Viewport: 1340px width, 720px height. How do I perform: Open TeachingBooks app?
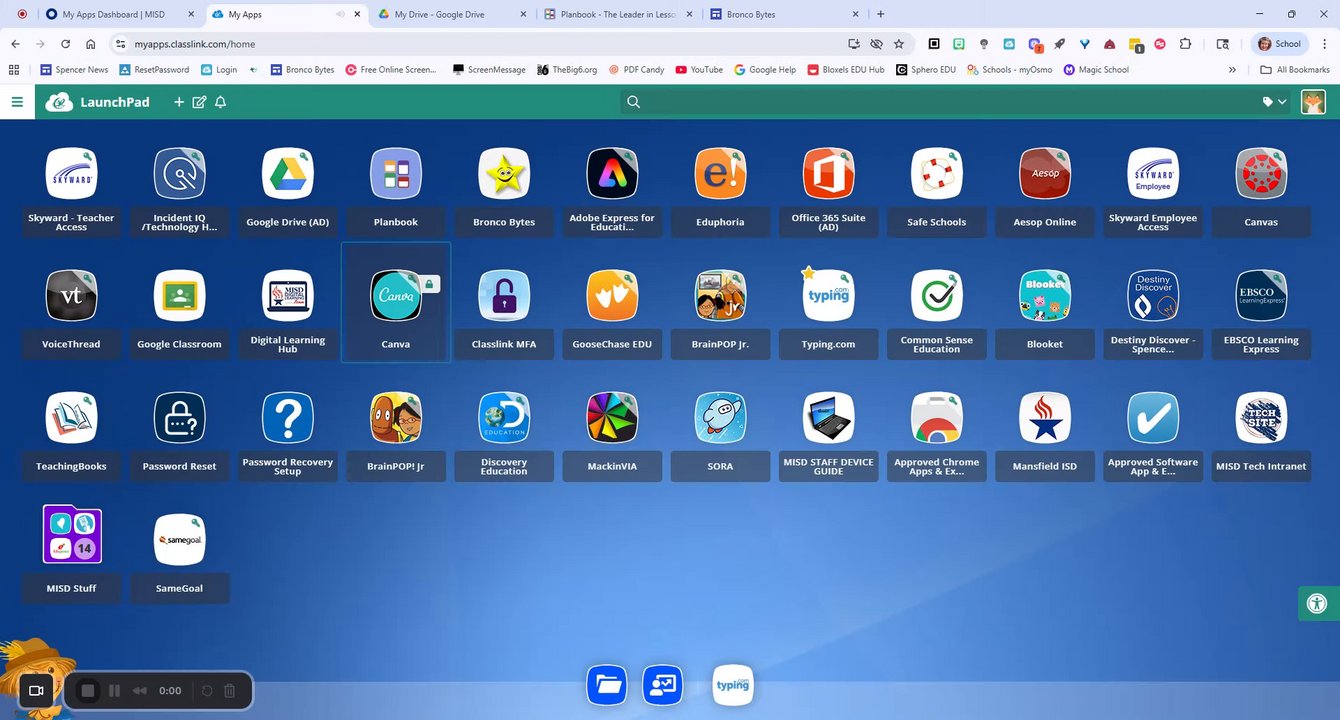(x=71, y=418)
